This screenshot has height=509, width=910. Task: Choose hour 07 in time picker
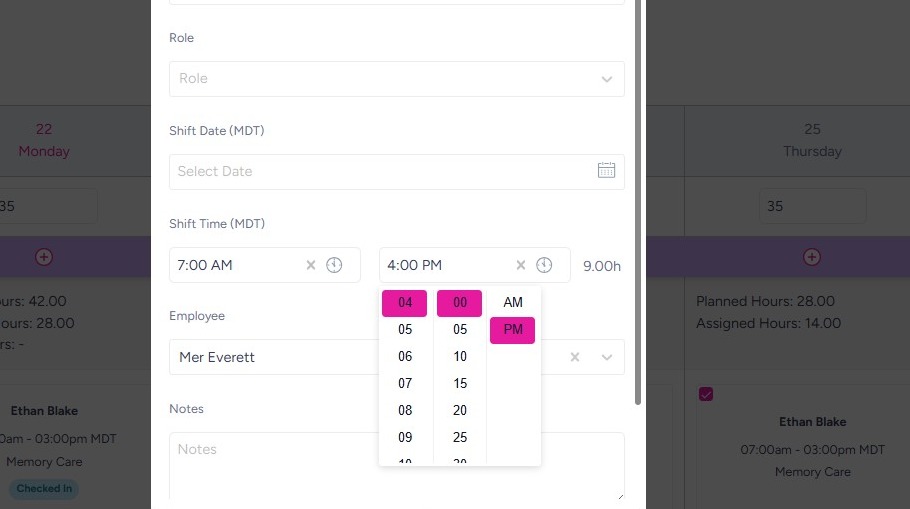click(x=405, y=383)
